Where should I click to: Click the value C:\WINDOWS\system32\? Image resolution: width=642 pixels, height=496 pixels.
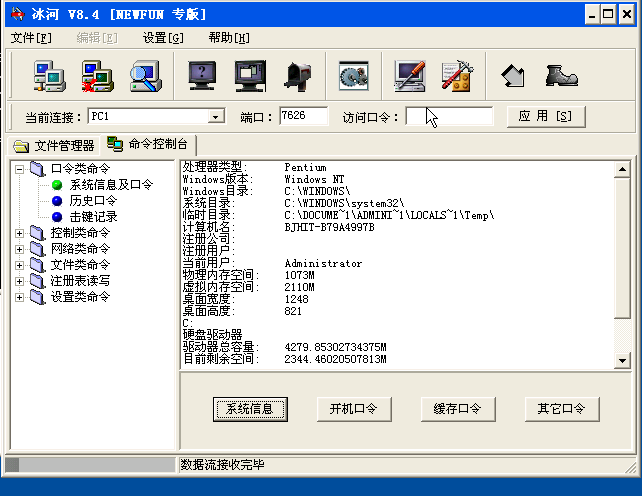click(344, 203)
